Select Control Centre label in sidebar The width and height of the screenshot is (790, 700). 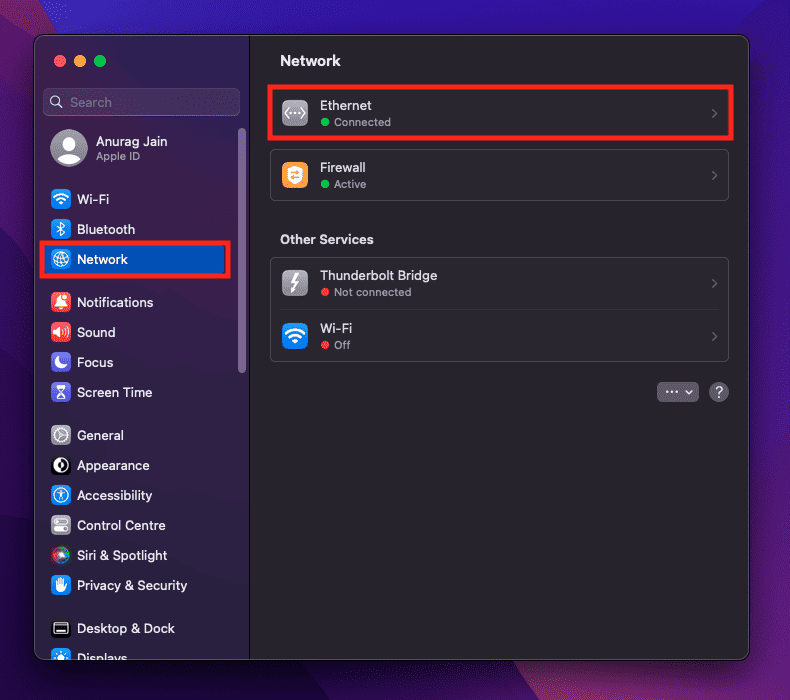click(x=121, y=526)
